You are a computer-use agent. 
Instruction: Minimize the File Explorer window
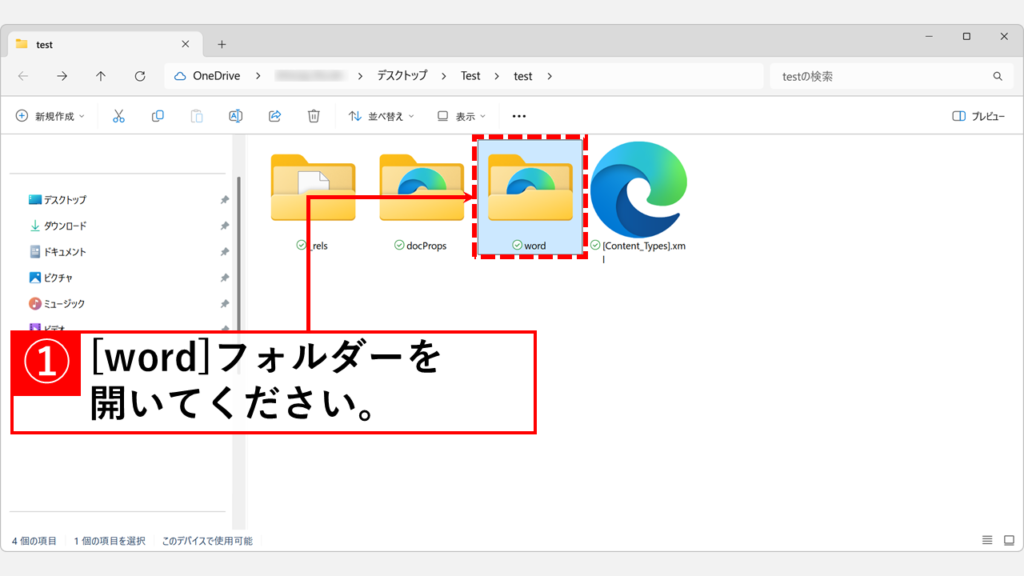point(929,37)
